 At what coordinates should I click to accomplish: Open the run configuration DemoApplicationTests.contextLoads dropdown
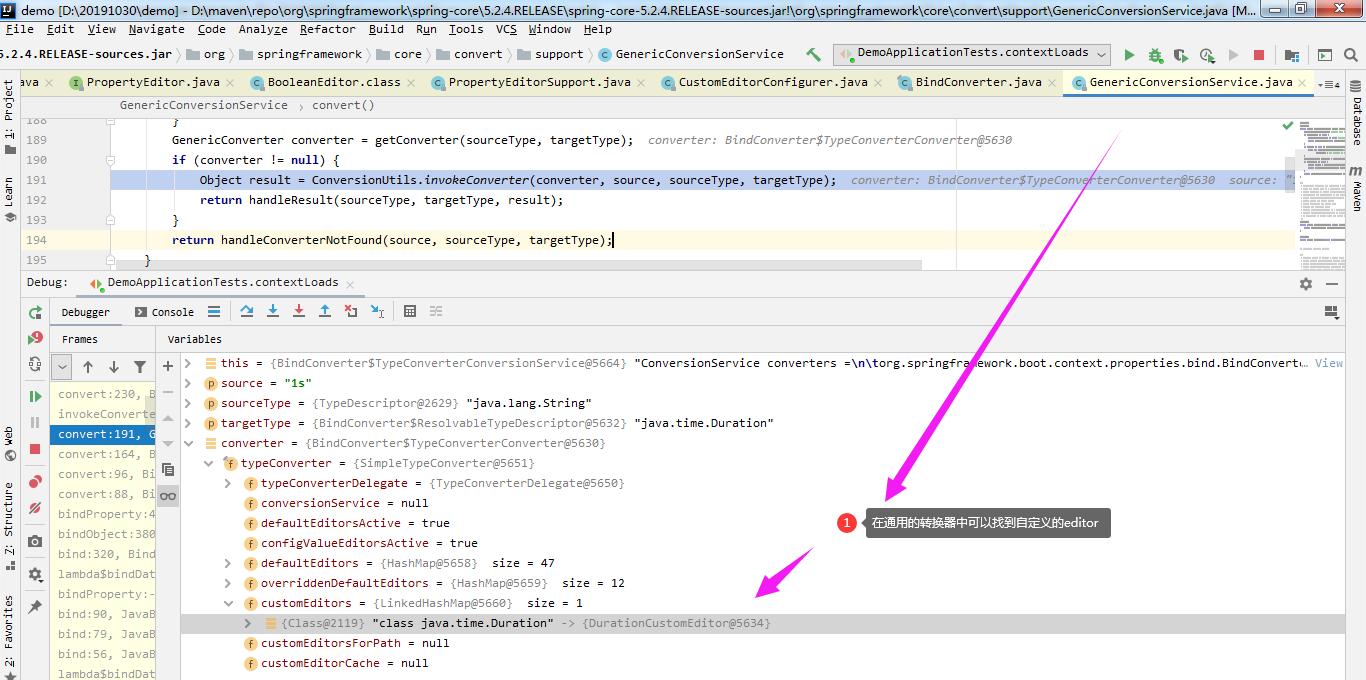coord(973,54)
